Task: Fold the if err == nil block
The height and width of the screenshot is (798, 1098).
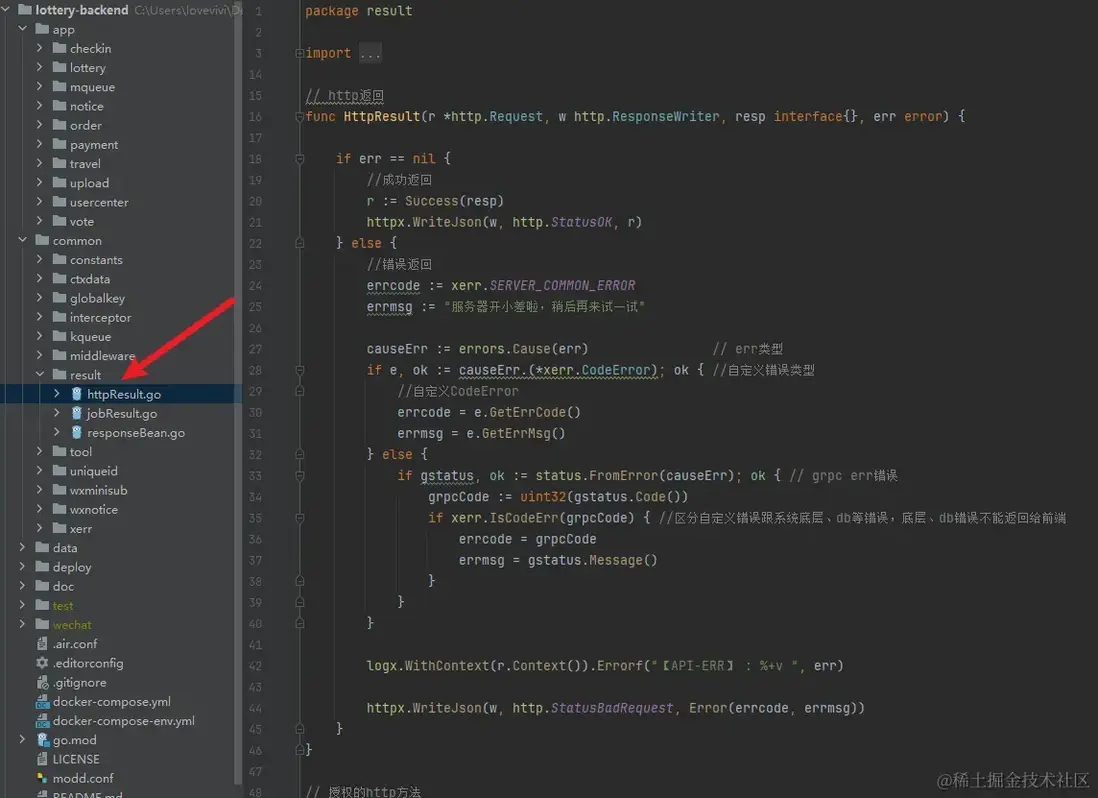Action: pyautogui.click(x=300, y=159)
